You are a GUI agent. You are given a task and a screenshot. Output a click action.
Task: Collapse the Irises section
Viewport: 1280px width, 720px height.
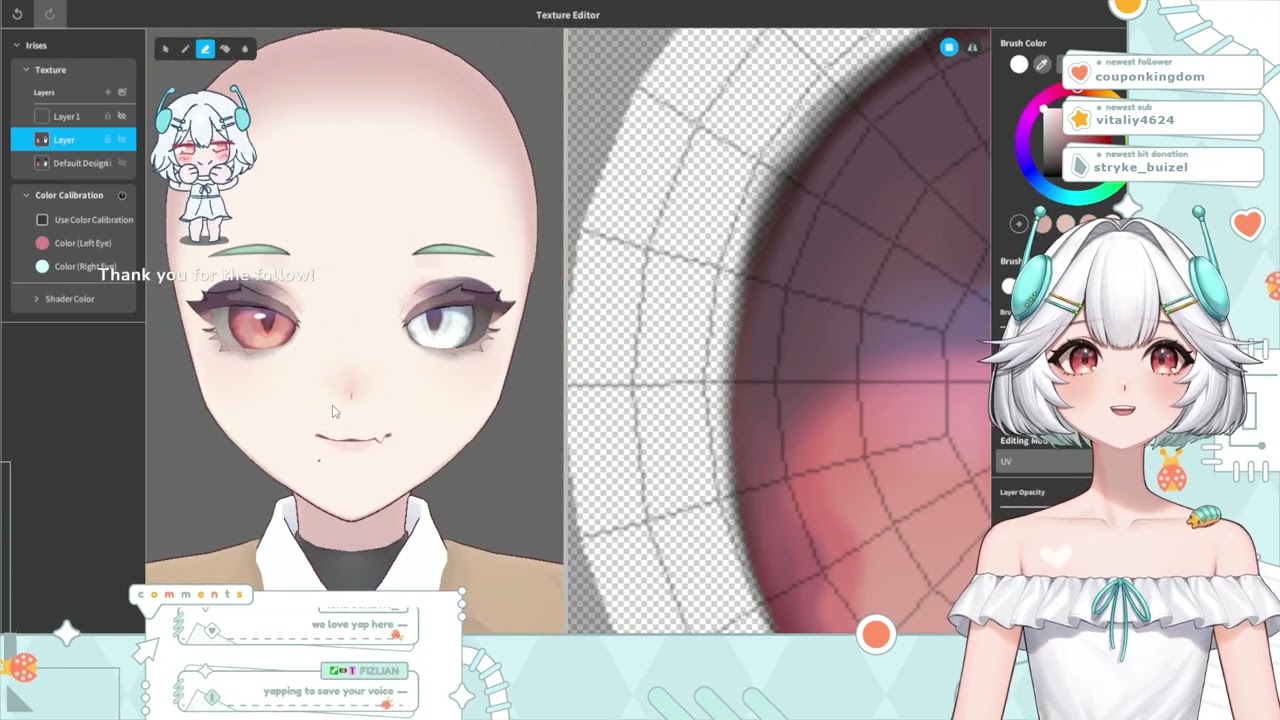[x=16, y=45]
